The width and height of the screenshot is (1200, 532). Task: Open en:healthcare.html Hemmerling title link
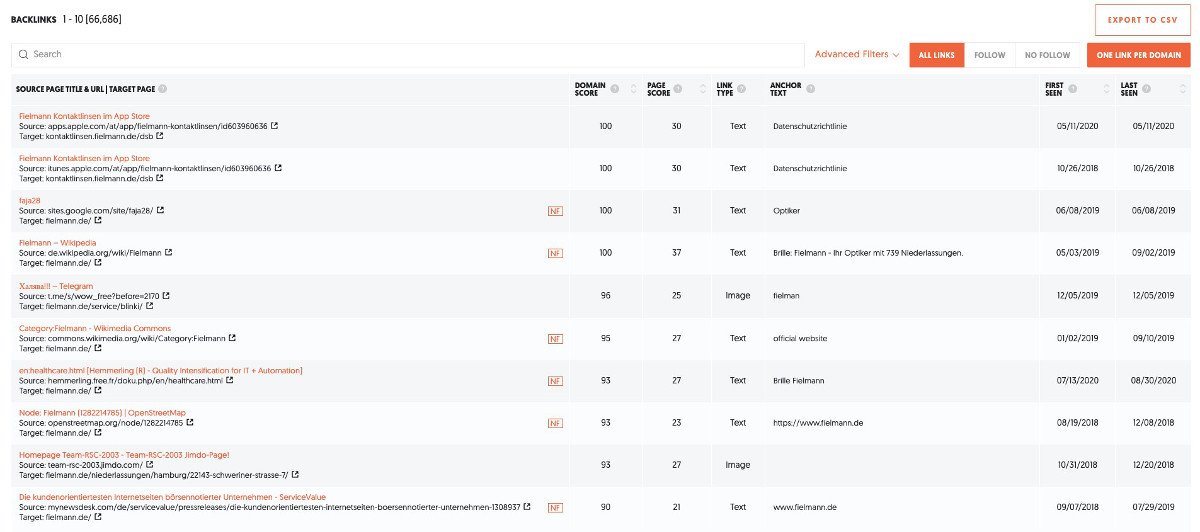point(160,370)
